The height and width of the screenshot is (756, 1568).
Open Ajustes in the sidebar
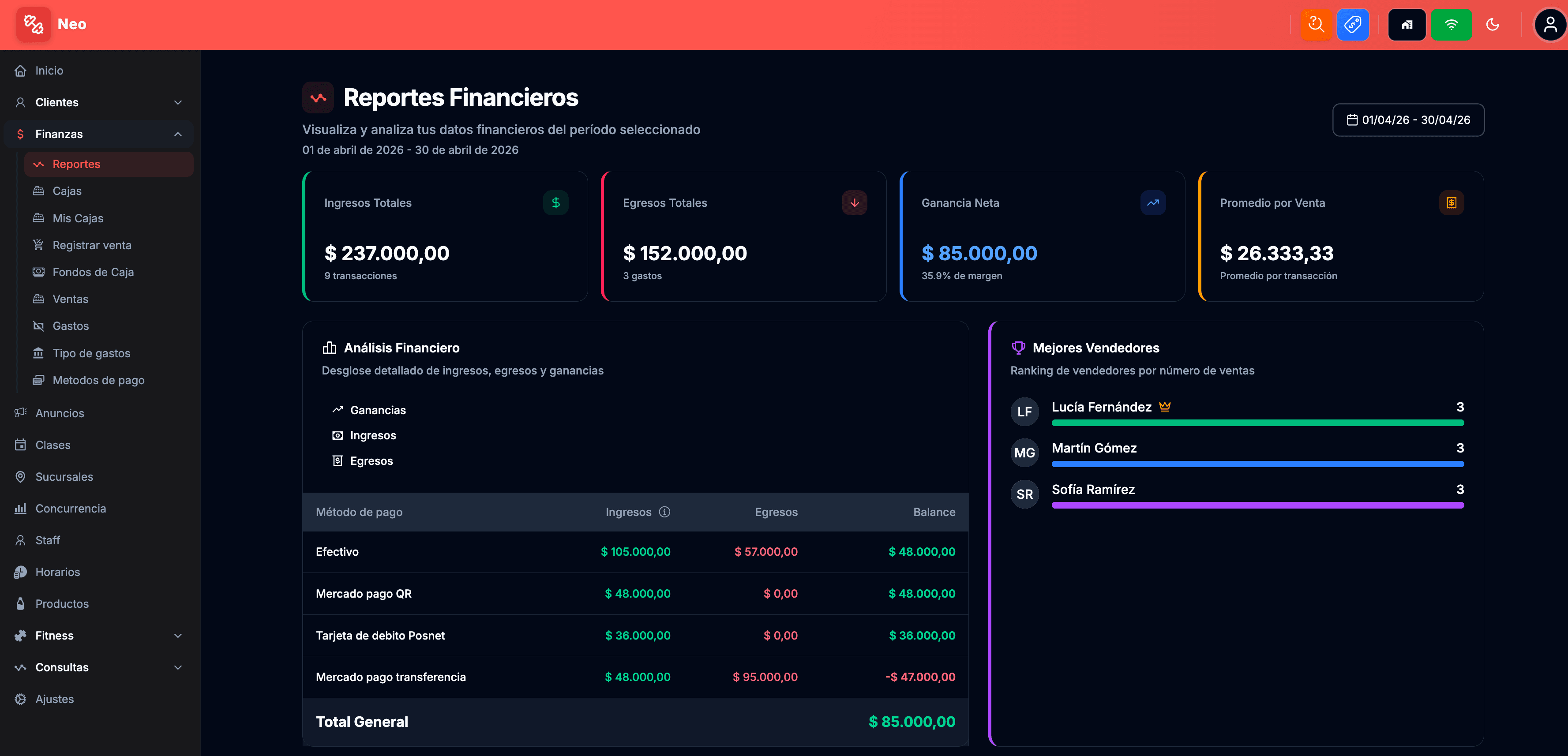(x=54, y=699)
